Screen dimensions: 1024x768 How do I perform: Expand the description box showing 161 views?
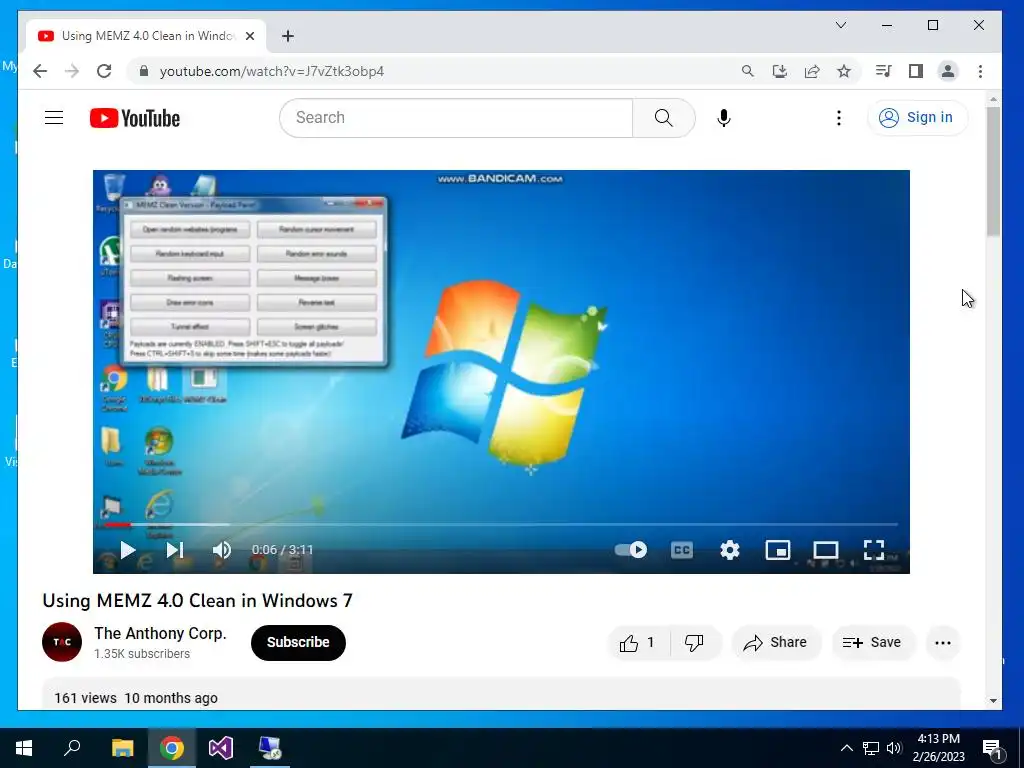[501, 694]
